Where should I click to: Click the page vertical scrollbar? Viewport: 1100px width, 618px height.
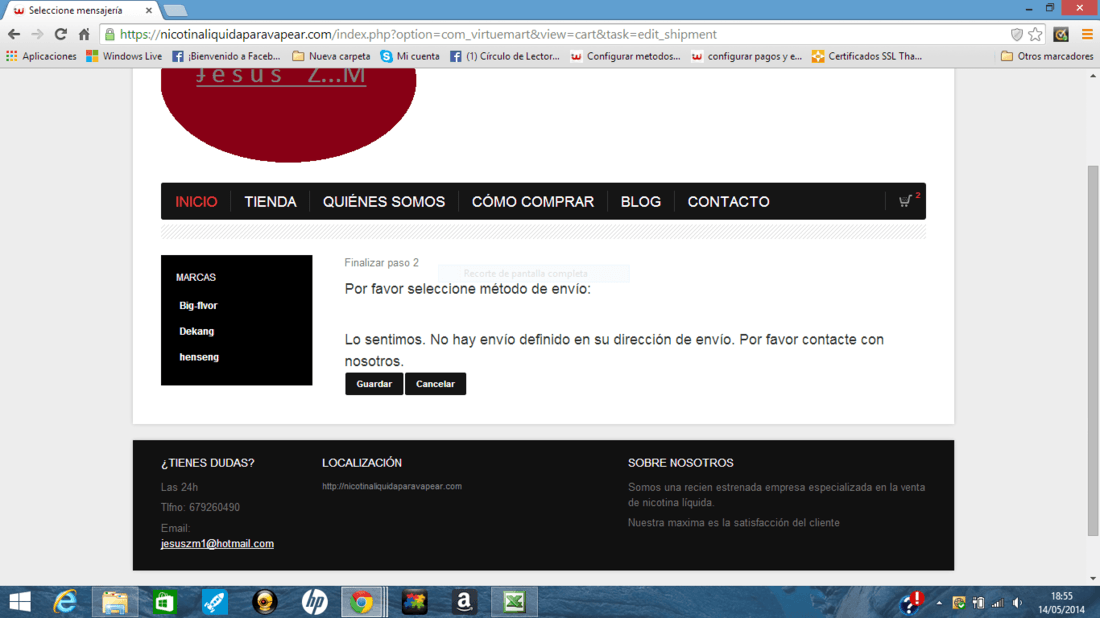pos(1093,351)
